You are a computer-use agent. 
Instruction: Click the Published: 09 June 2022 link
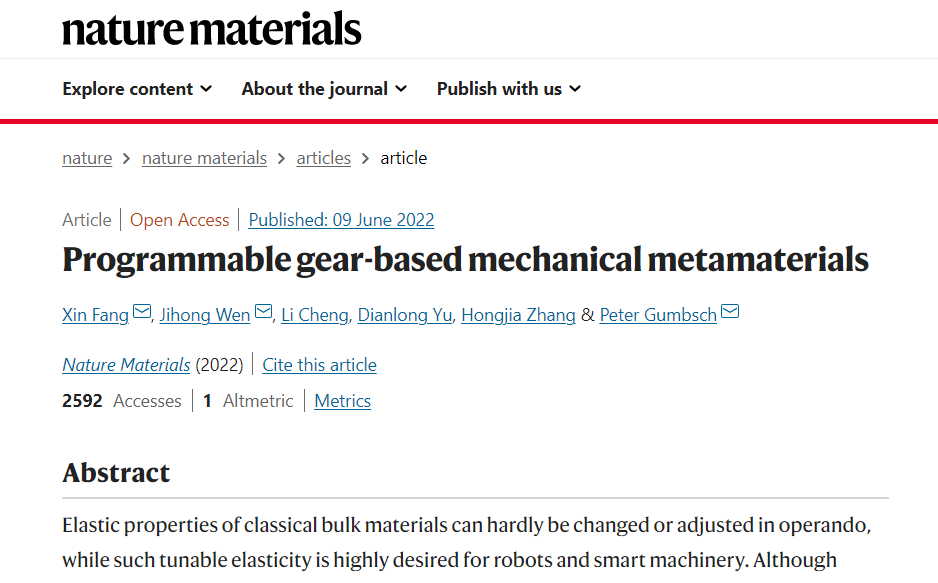(342, 220)
